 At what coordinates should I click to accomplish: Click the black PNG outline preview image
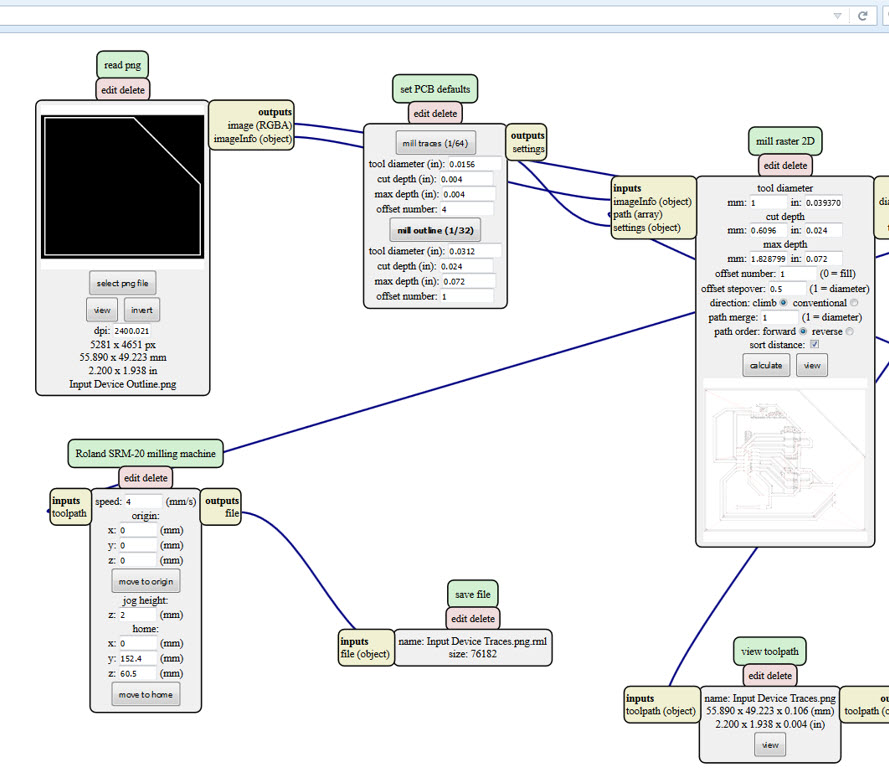pos(122,186)
